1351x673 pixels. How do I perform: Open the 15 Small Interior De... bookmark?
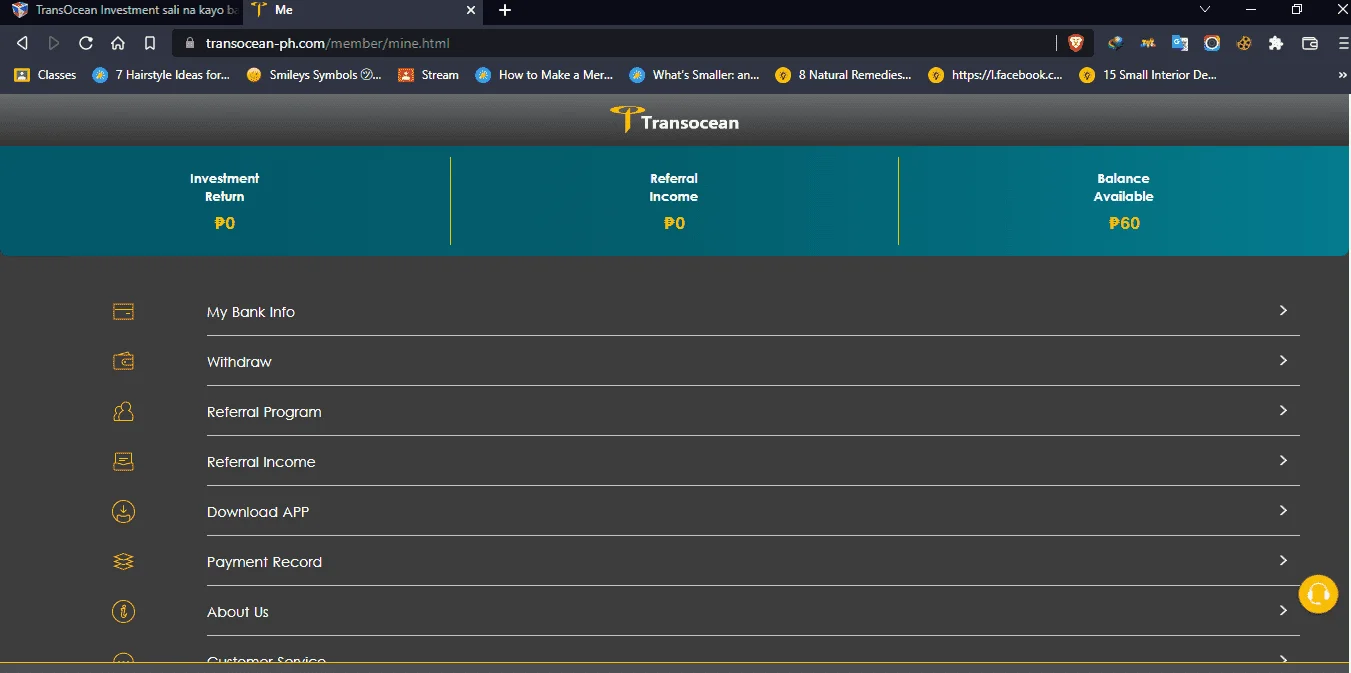coord(1148,75)
